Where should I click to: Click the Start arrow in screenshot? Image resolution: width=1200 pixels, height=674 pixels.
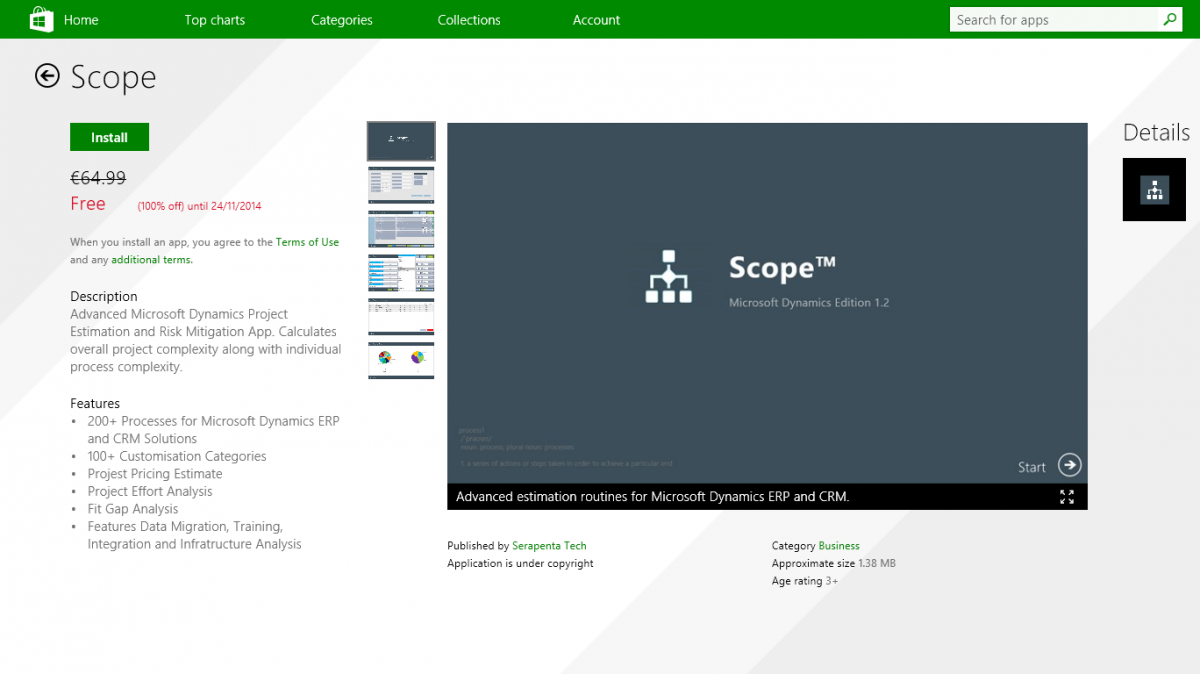click(x=1070, y=465)
